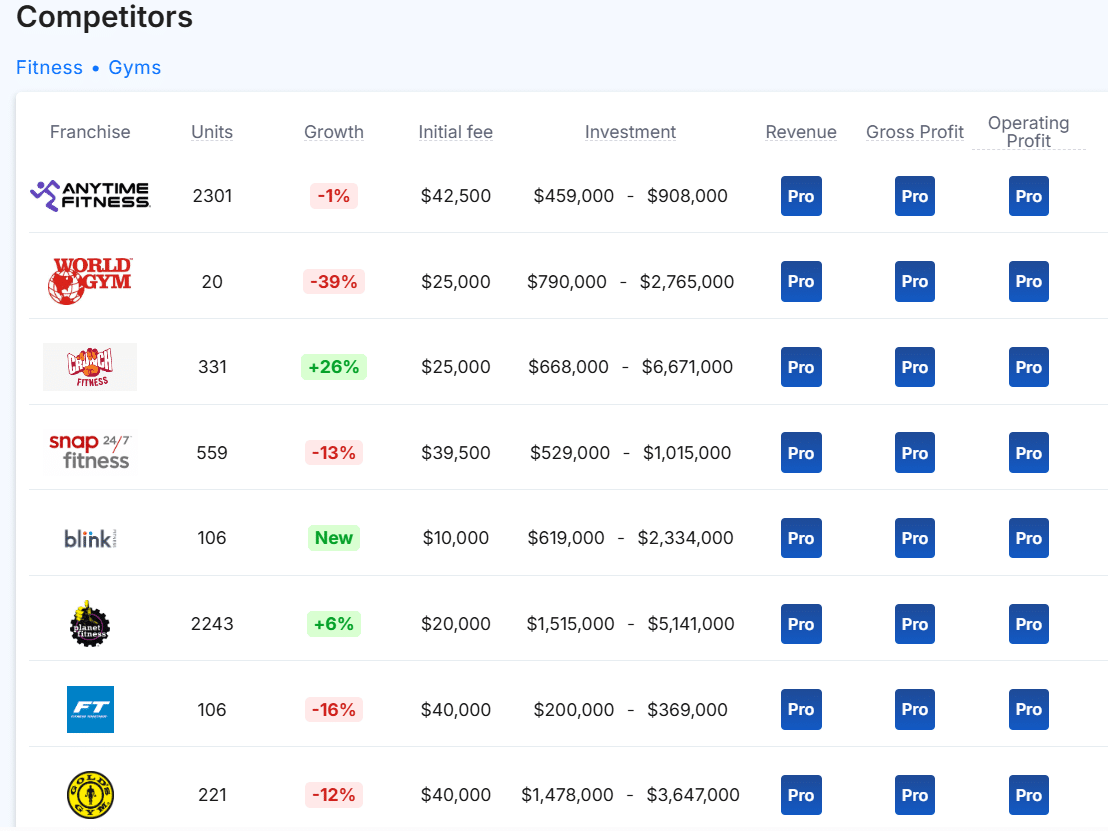Screen dimensions: 1108x831
Task: Click the -13% growth badge
Action: (334, 452)
